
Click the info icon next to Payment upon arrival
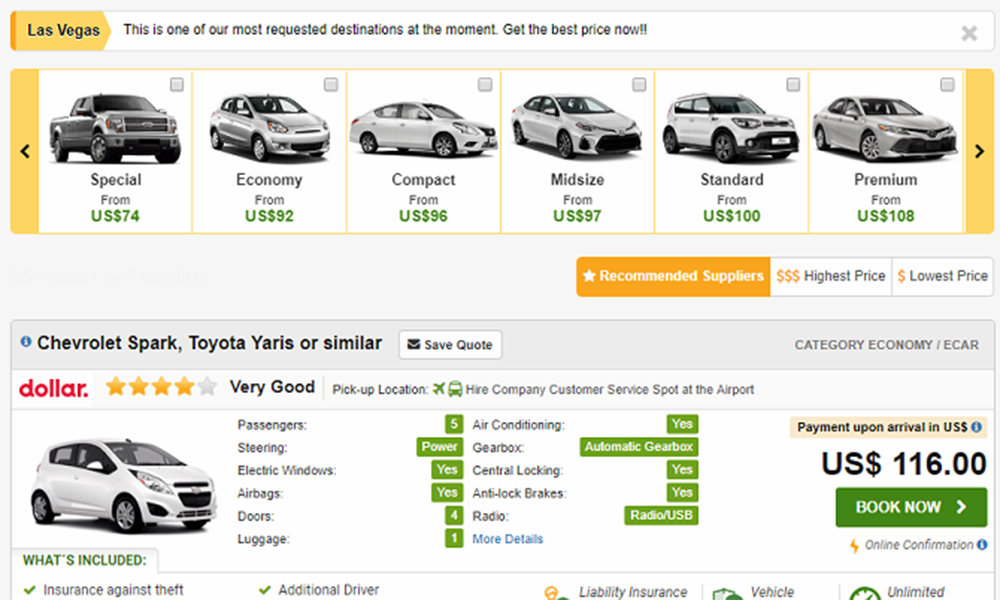click(976, 427)
